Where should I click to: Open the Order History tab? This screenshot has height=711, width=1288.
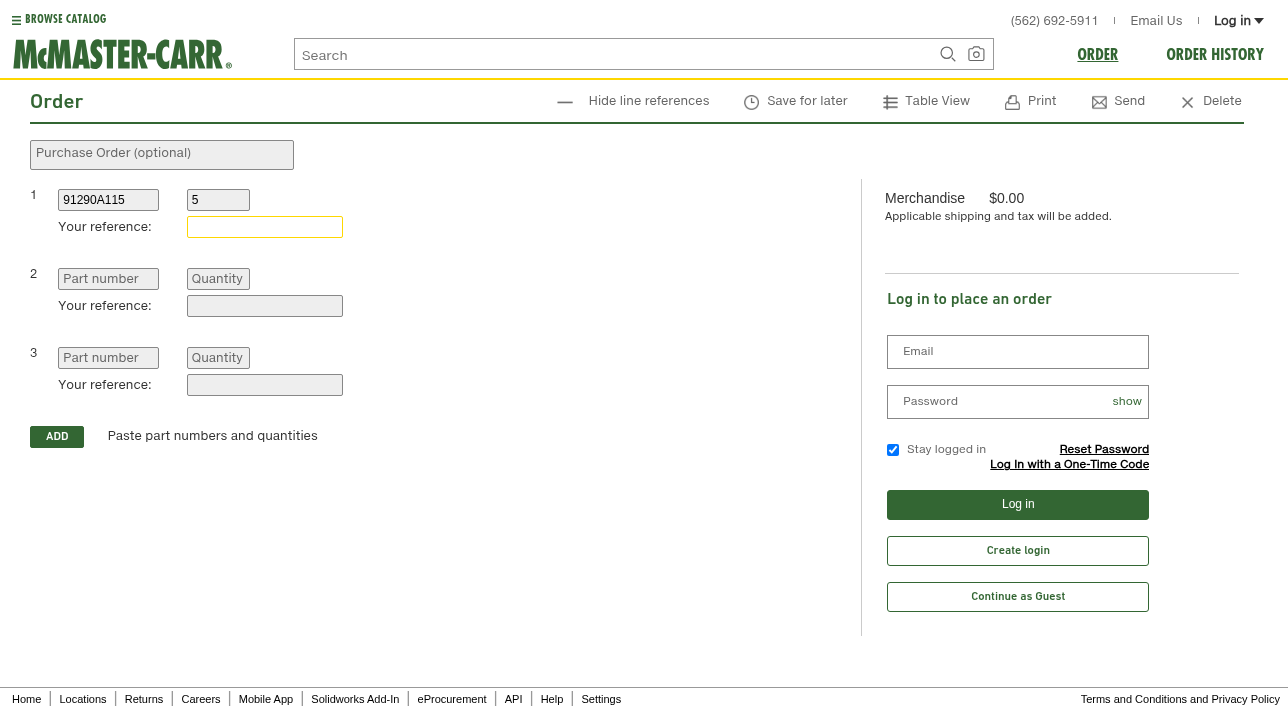(1215, 55)
